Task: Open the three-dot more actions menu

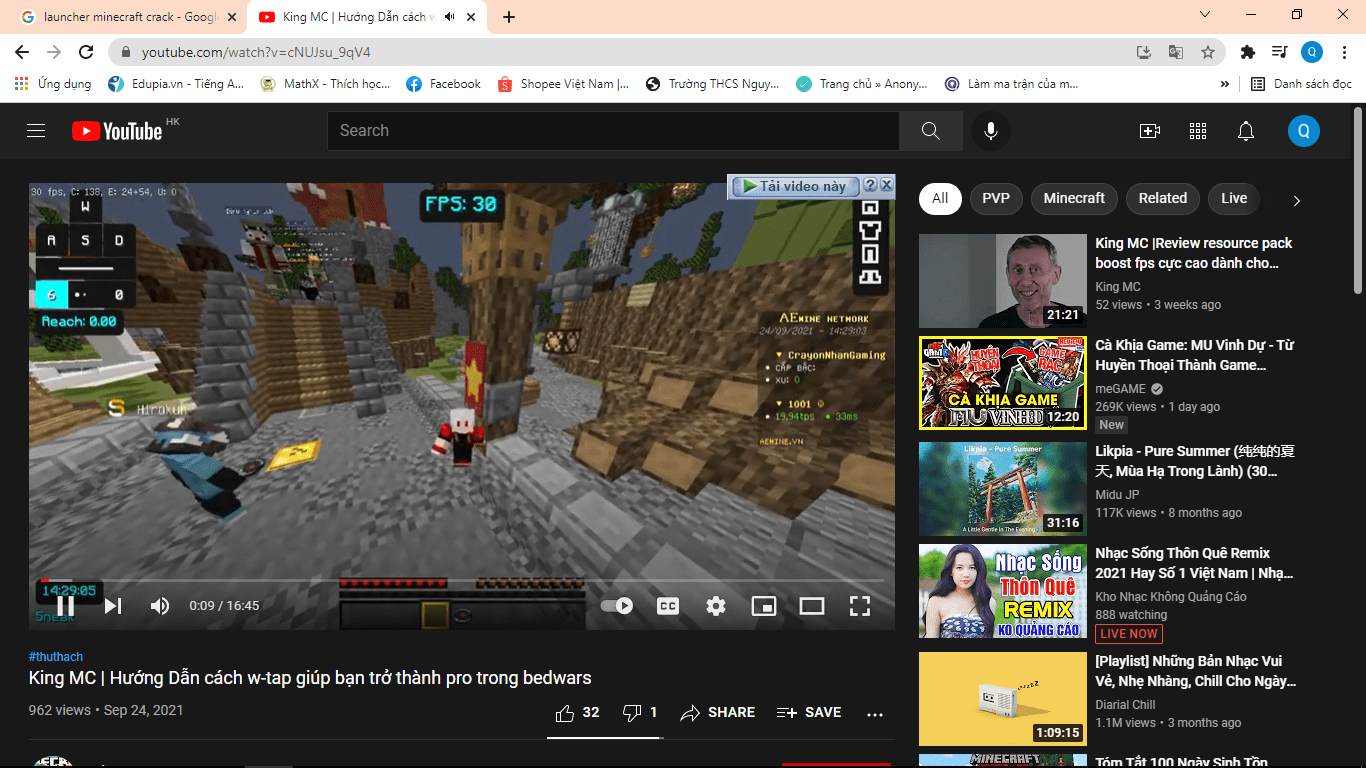Action: pos(875,714)
